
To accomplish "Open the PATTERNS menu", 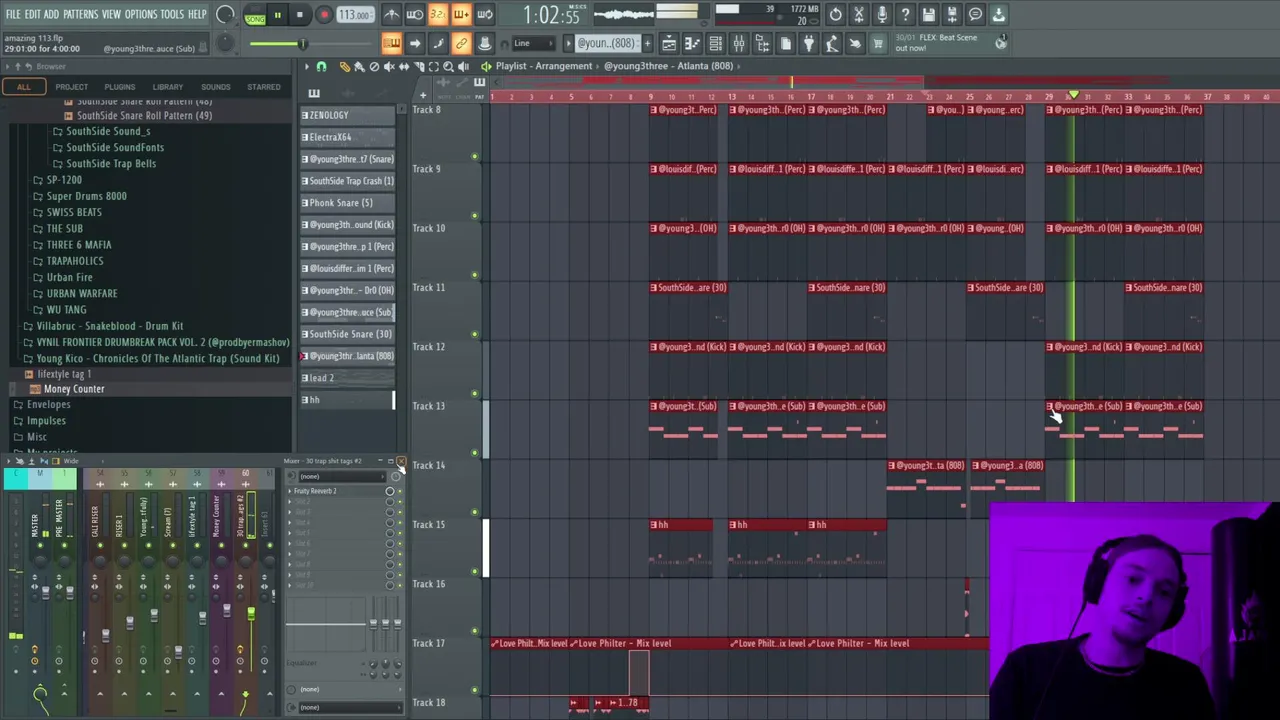I will point(80,14).
